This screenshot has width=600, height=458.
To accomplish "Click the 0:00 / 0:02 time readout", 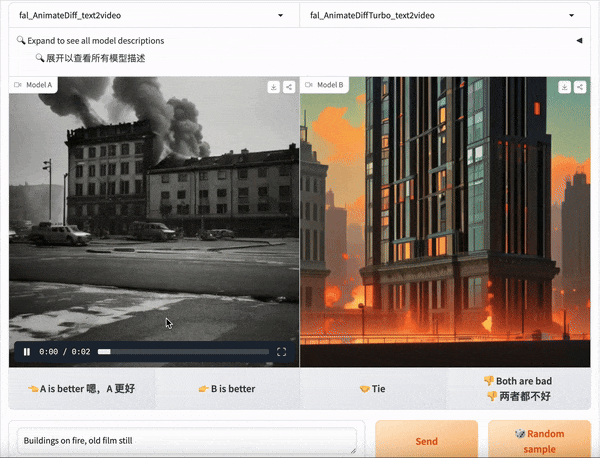I will click(x=65, y=352).
